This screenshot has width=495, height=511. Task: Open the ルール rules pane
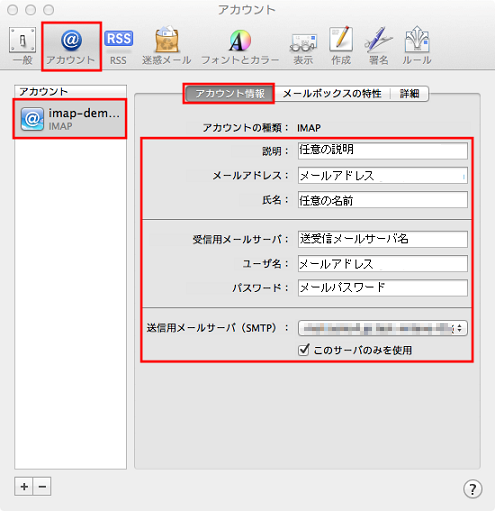point(417,46)
